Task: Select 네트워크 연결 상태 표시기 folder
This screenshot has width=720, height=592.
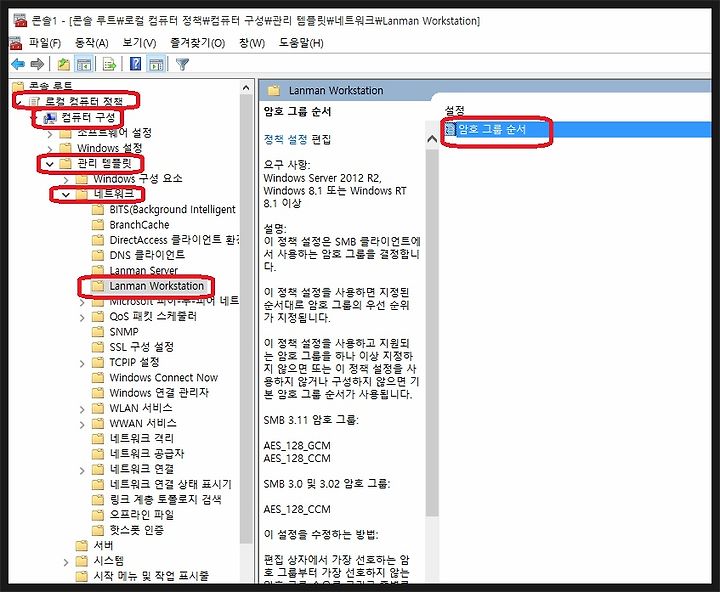Action: click(x=170, y=484)
